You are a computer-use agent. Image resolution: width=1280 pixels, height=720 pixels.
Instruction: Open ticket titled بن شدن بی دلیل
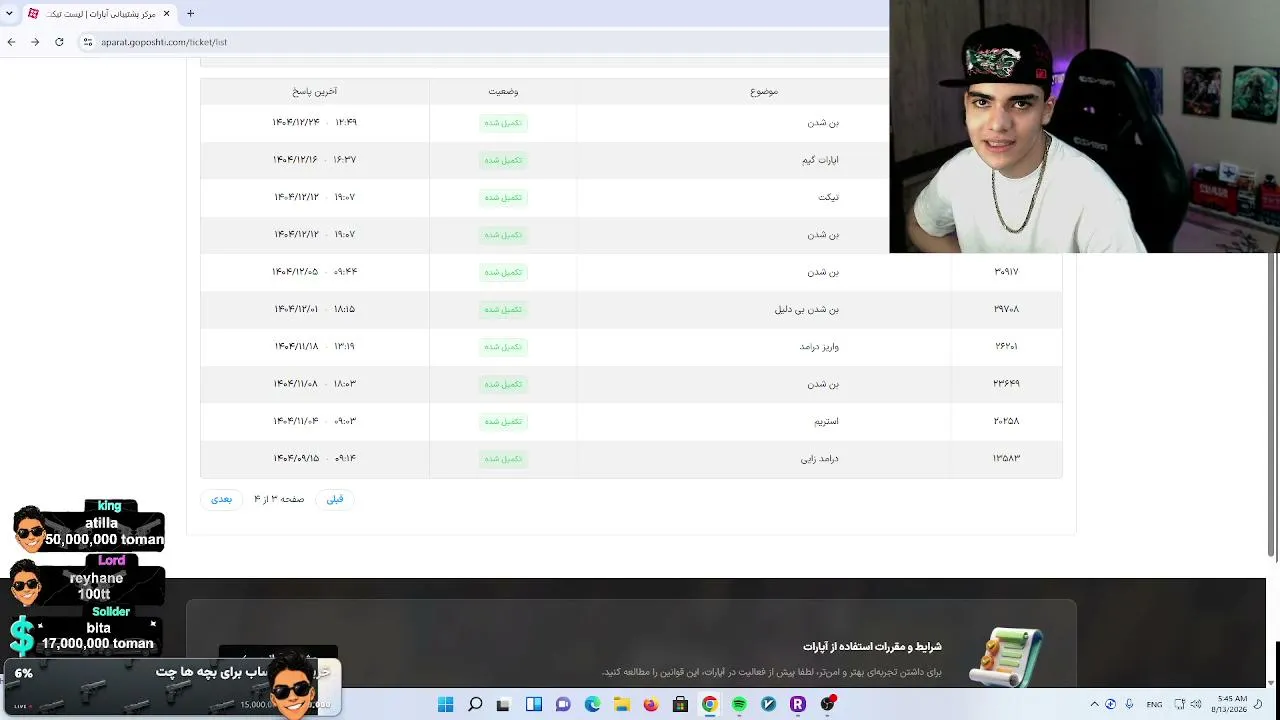[x=807, y=309]
